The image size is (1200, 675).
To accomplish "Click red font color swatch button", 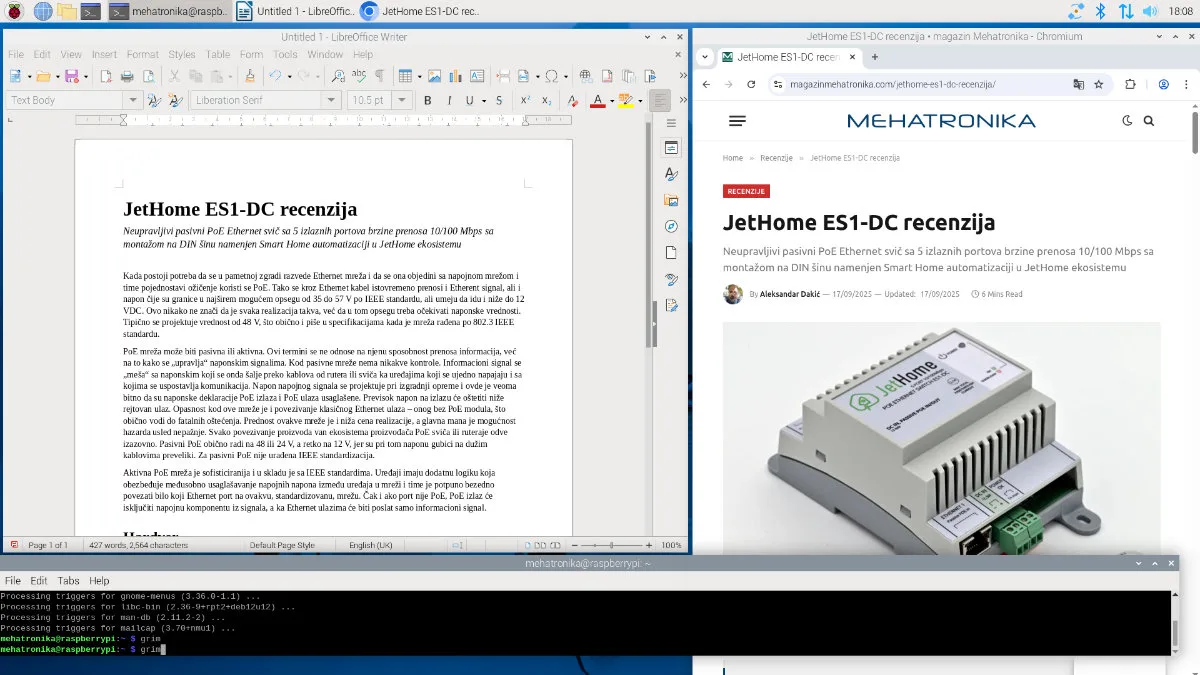I will 597,100.
